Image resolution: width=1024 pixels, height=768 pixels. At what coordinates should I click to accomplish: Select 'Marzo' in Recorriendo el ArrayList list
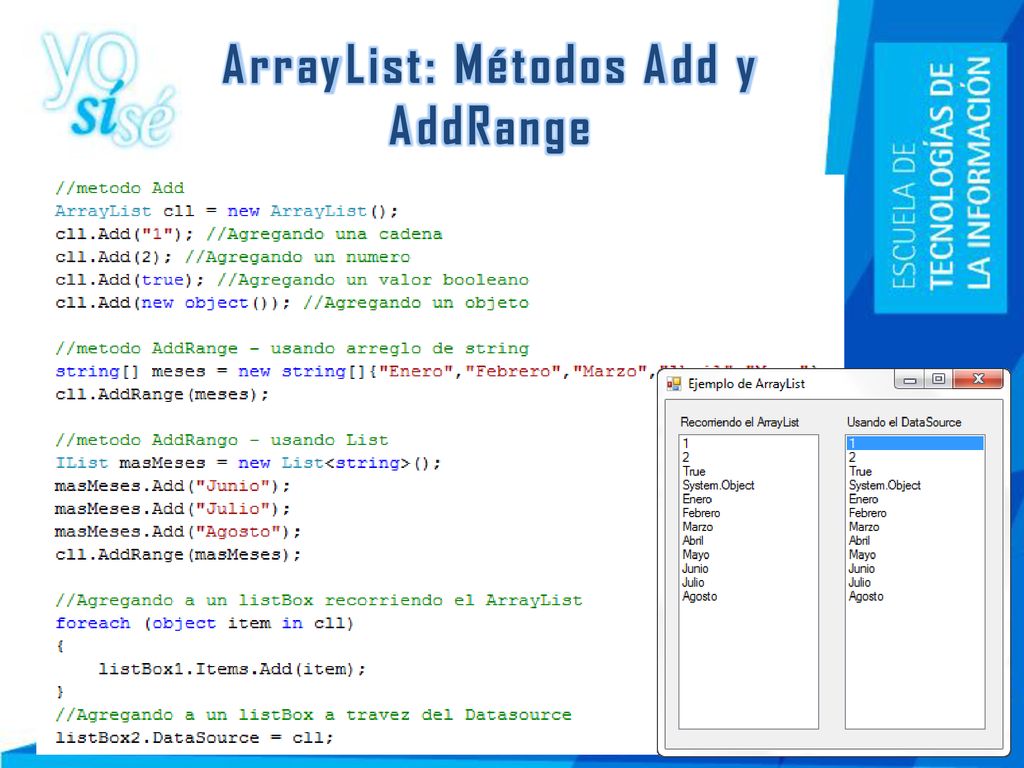click(697, 526)
